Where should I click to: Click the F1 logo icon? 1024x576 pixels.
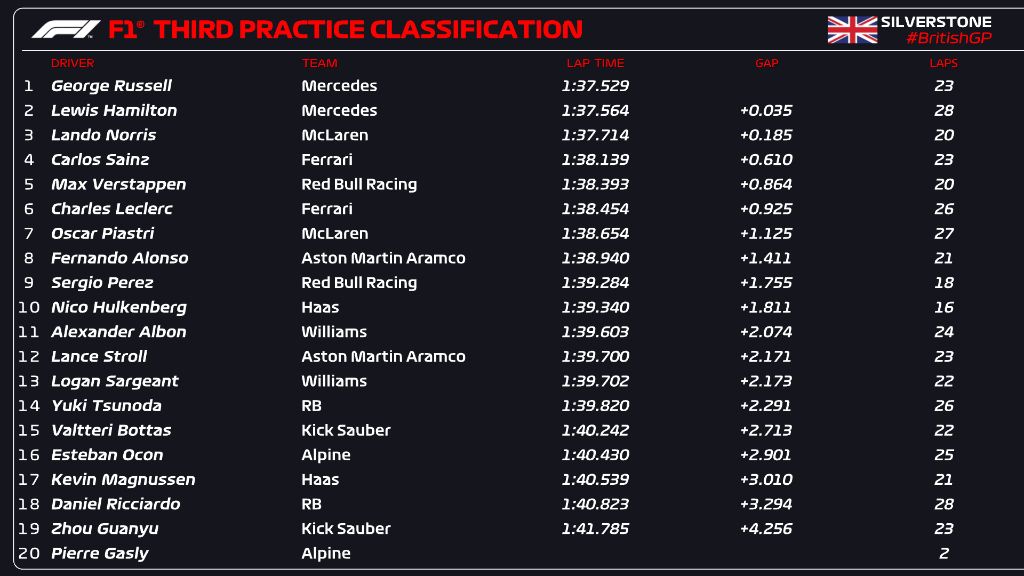66,30
